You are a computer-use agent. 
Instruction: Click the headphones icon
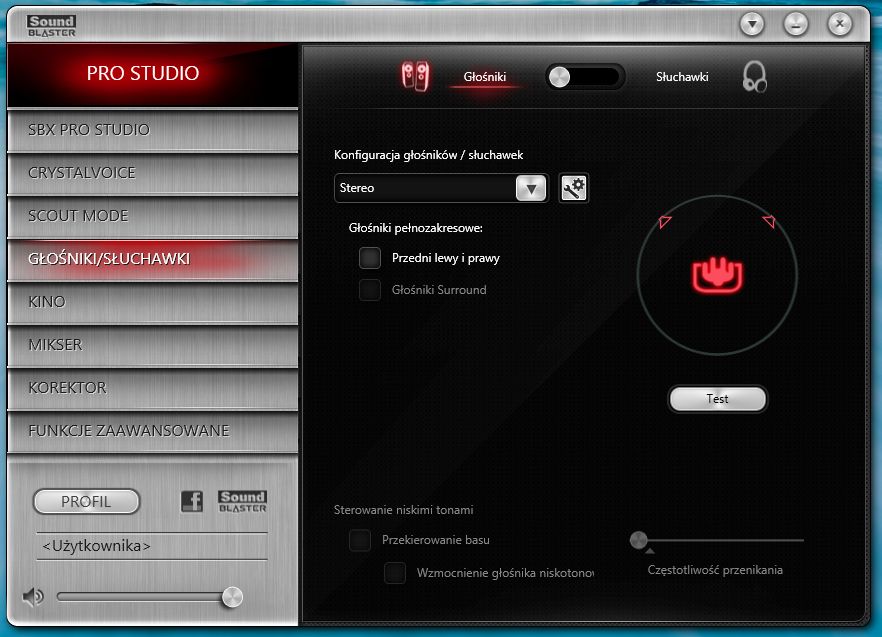pos(754,77)
